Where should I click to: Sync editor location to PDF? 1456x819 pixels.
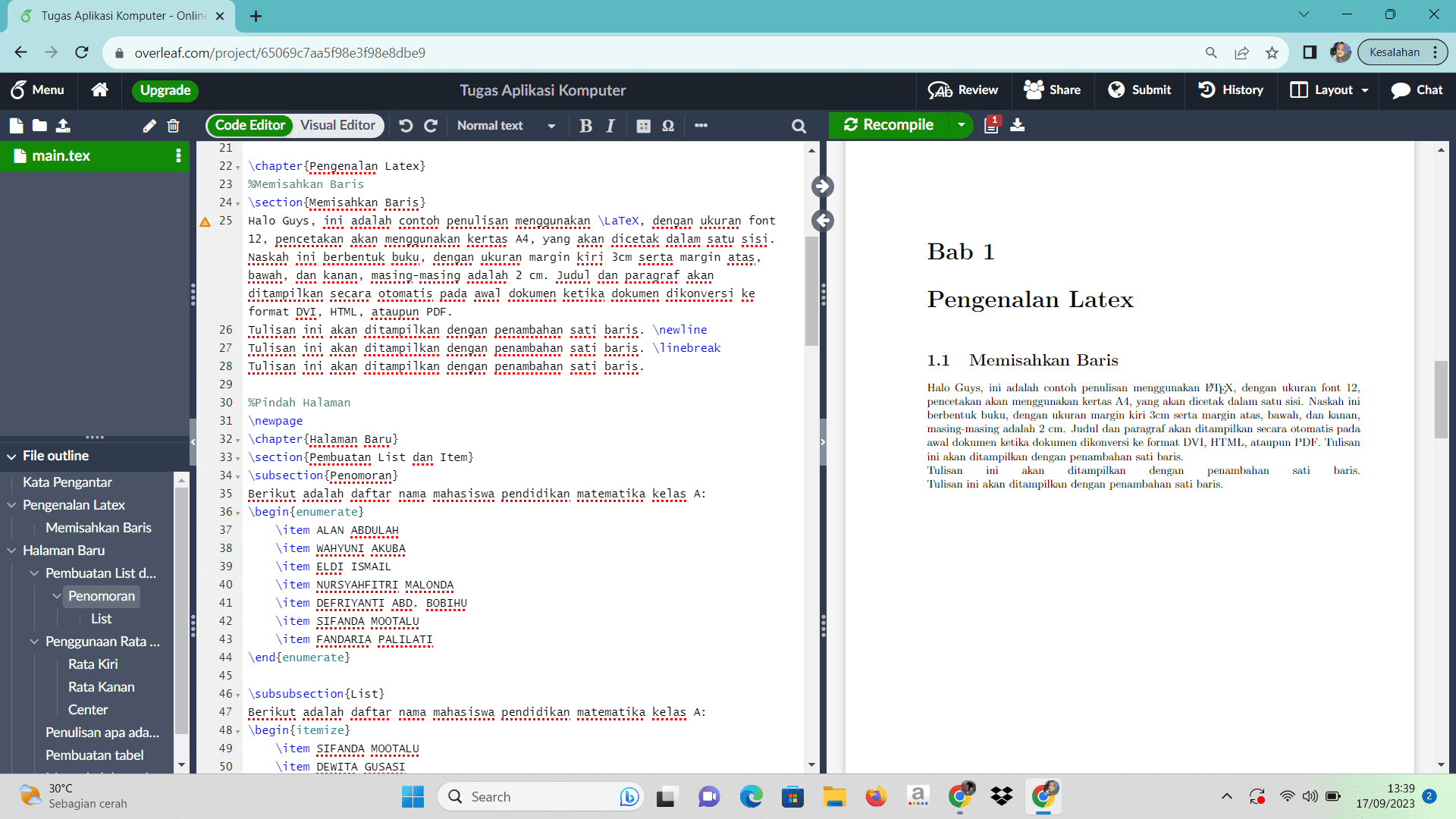(x=823, y=187)
